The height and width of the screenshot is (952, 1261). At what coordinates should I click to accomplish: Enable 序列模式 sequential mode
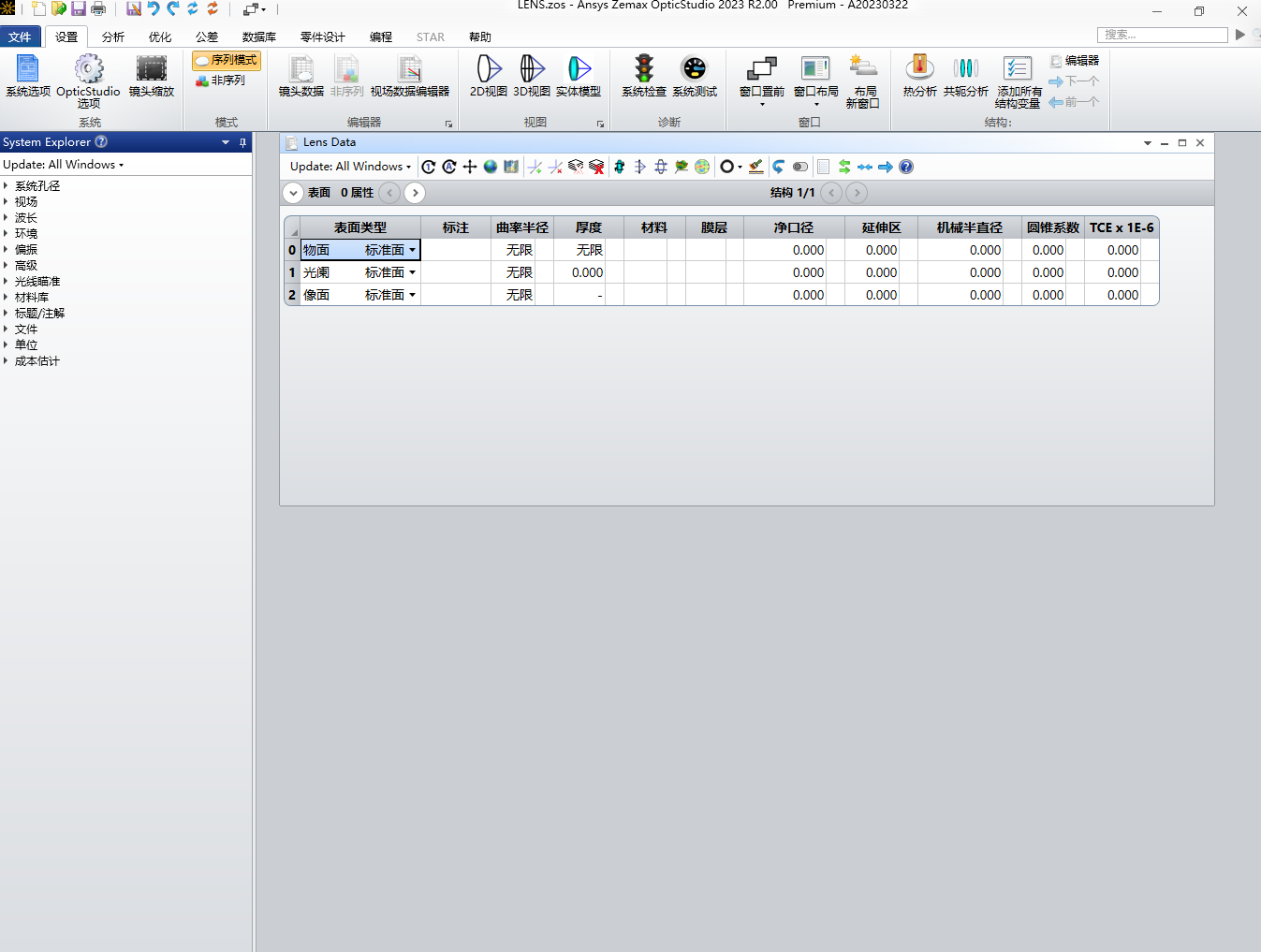pyautogui.click(x=225, y=60)
